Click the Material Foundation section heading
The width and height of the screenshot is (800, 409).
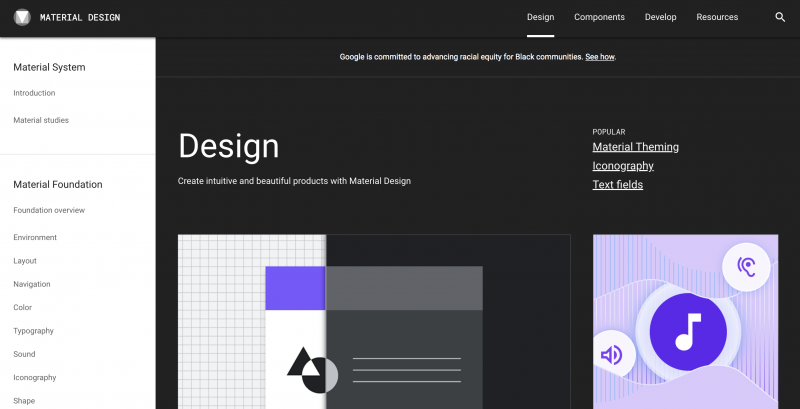(x=58, y=185)
